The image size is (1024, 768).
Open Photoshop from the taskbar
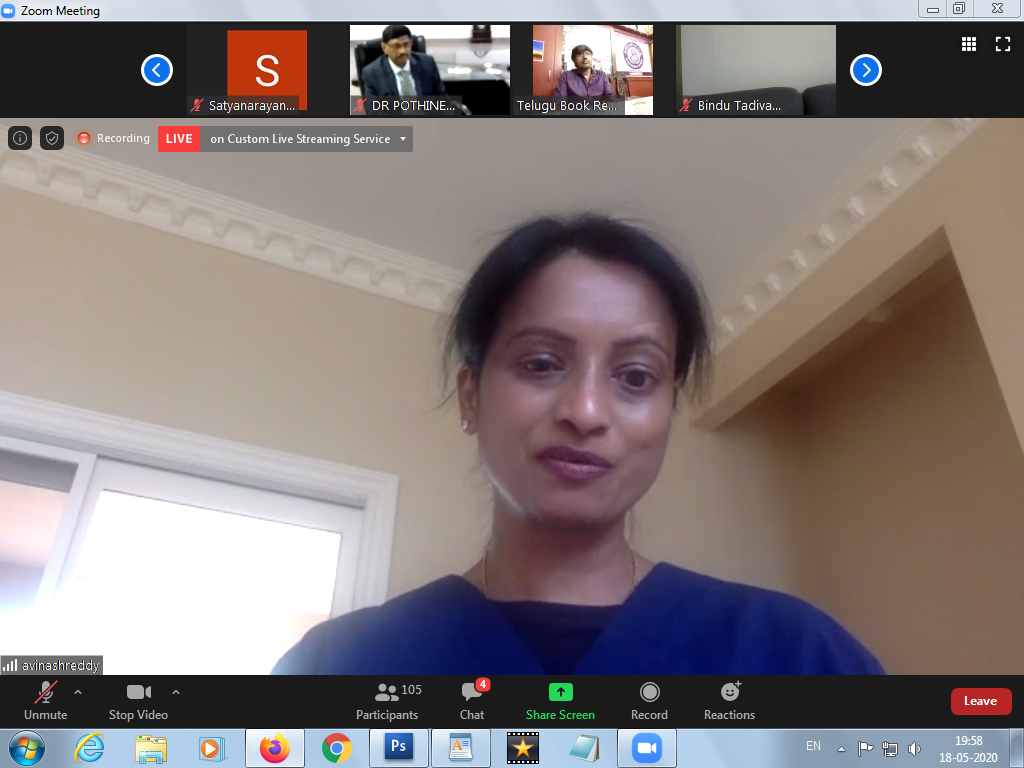point(398,747)
